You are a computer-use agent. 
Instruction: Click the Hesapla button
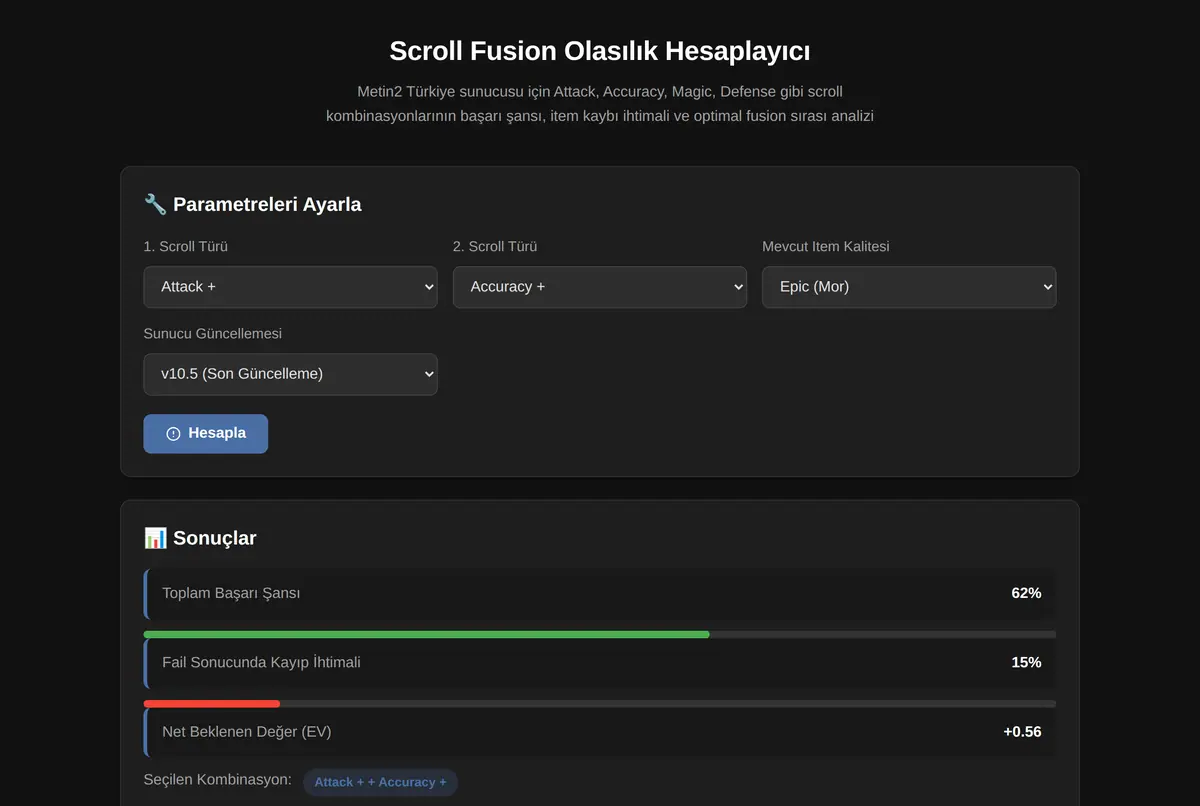click(206, 434)
